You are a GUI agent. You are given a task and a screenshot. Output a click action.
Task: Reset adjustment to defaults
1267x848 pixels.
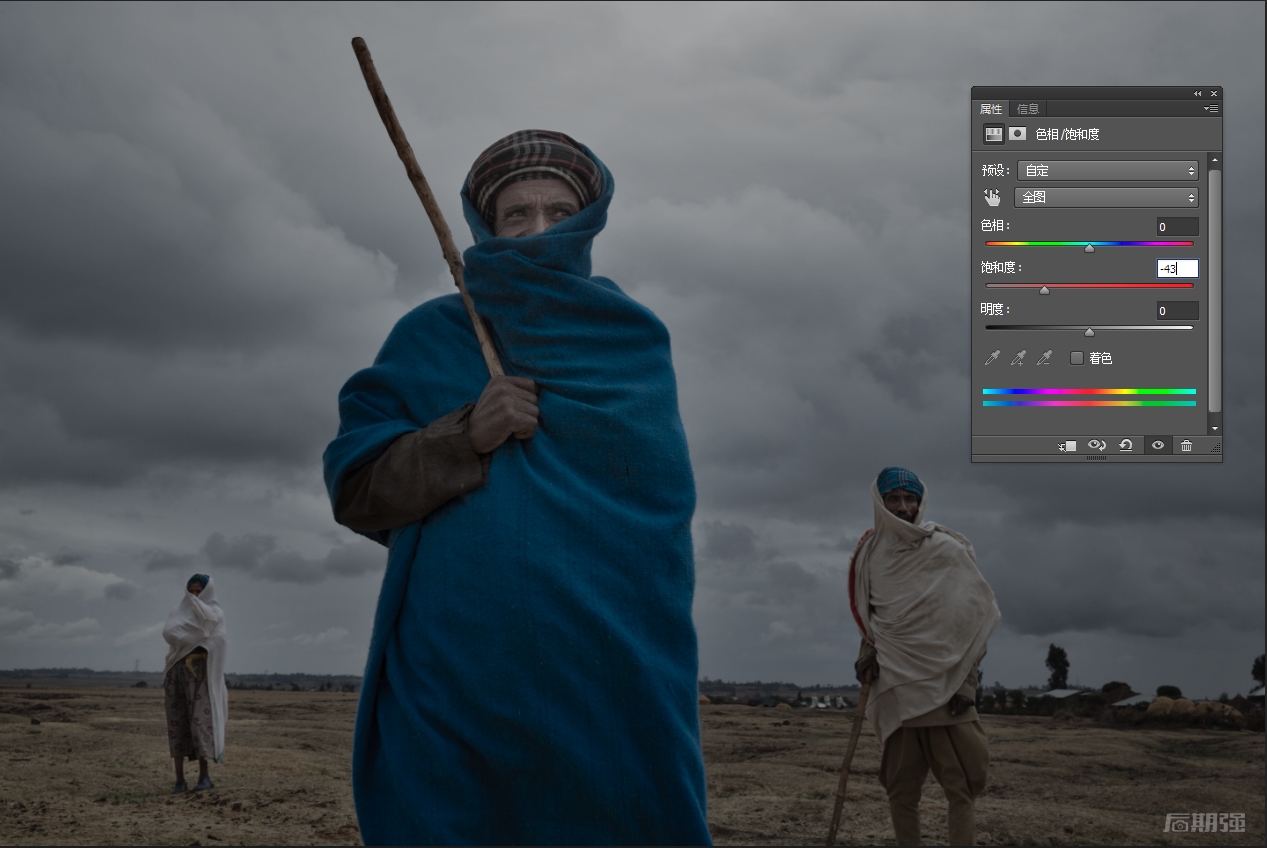point(1126,446)
